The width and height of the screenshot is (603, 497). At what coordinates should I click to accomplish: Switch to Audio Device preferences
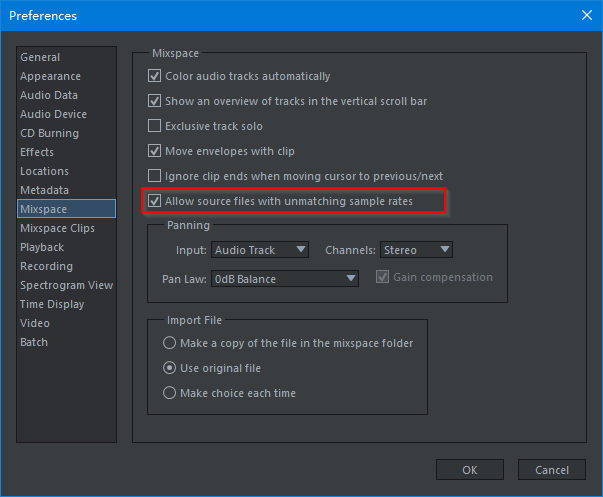click(53, 114)
